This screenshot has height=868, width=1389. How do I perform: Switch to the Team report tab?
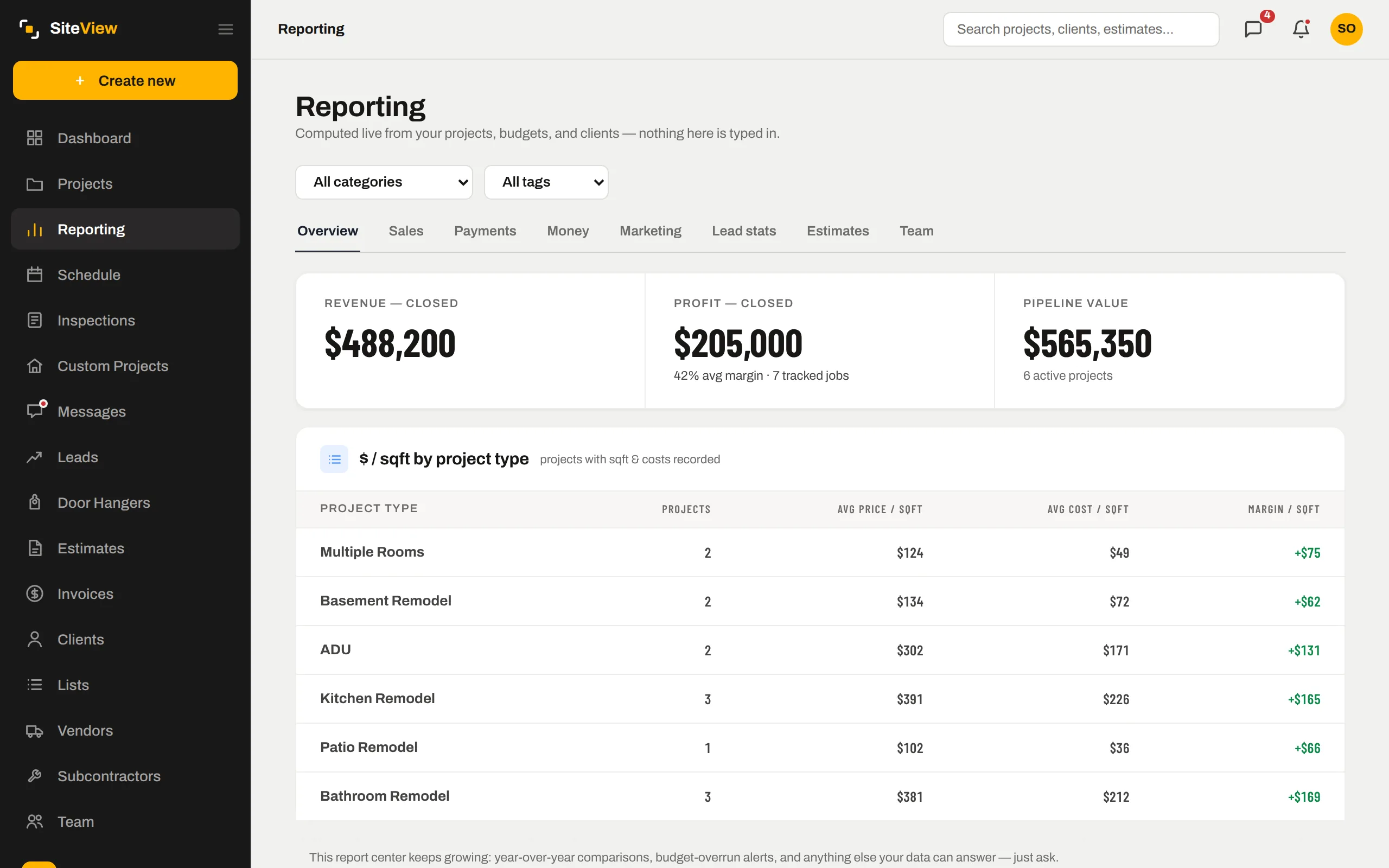point(916,231)
